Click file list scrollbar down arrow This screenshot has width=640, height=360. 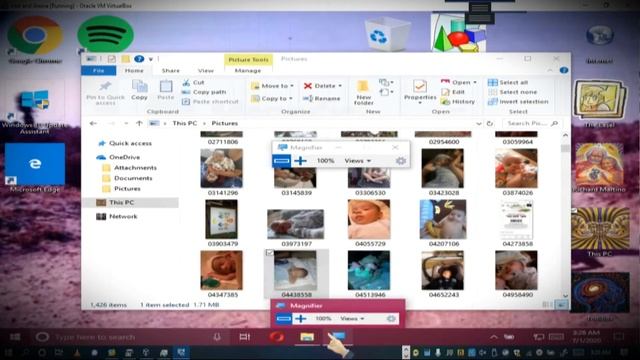pos(565,296)
